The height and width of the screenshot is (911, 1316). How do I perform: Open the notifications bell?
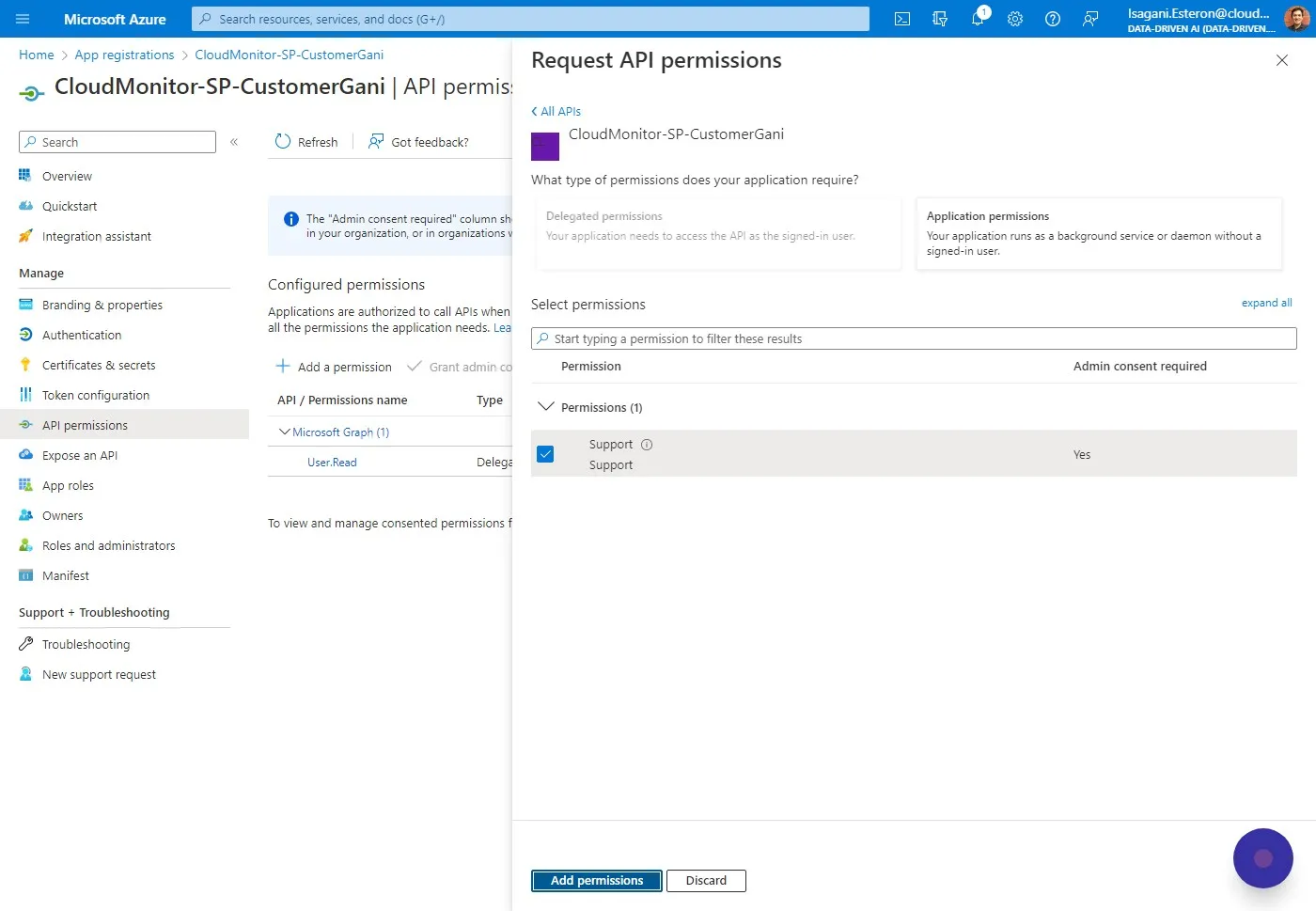pyautogui.click(x=978, y=19)
